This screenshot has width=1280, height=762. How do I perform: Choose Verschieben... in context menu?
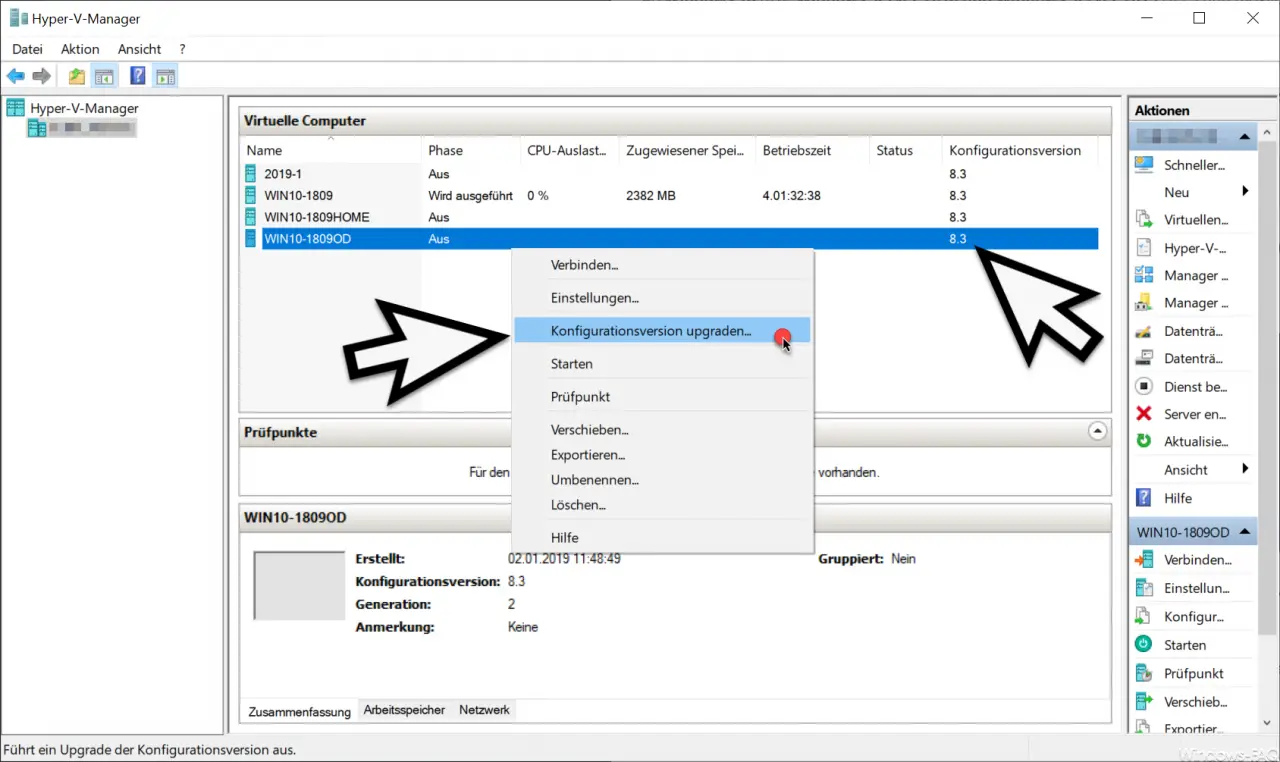tap(662, 430)
